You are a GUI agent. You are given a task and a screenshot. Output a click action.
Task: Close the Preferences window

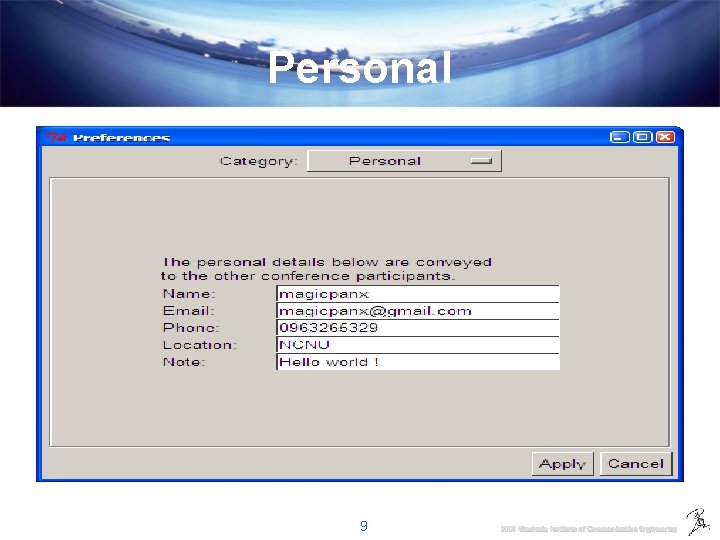[x=665, y=137]
